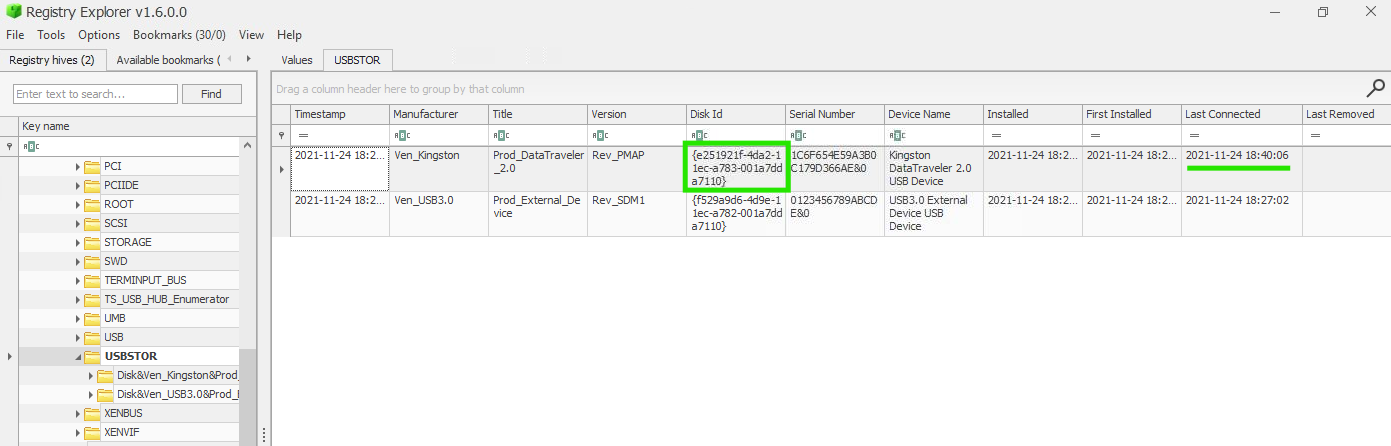
Task: Click the Rev_PMAP version cell
Action: click(636, 169)
